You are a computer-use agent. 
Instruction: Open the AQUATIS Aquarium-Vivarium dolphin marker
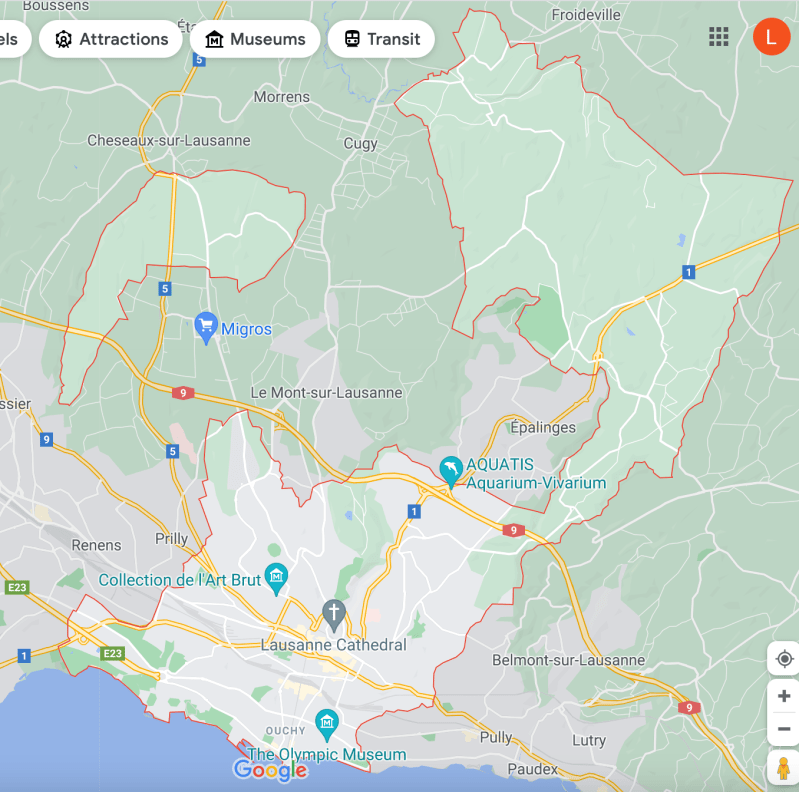click(x=451, y=470)
